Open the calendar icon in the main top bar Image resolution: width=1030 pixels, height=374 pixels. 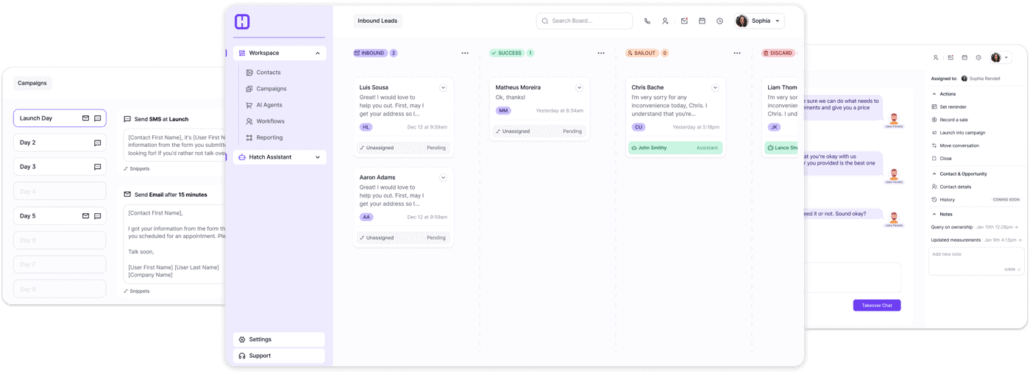pos(702,21)
